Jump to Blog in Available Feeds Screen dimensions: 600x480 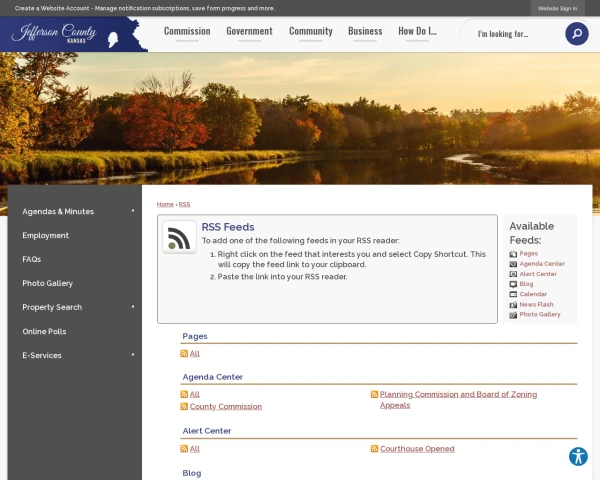click(526, 284)
